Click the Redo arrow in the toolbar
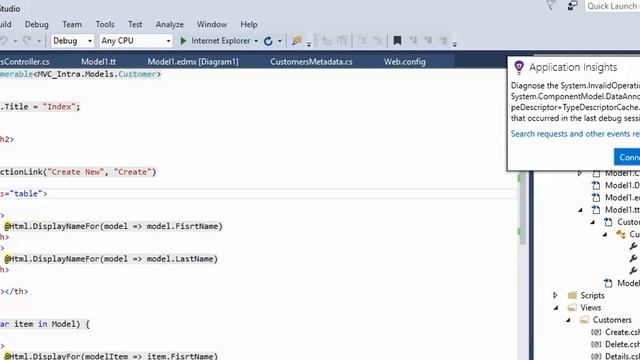This screenshot has height=360, width=640. 27,41
